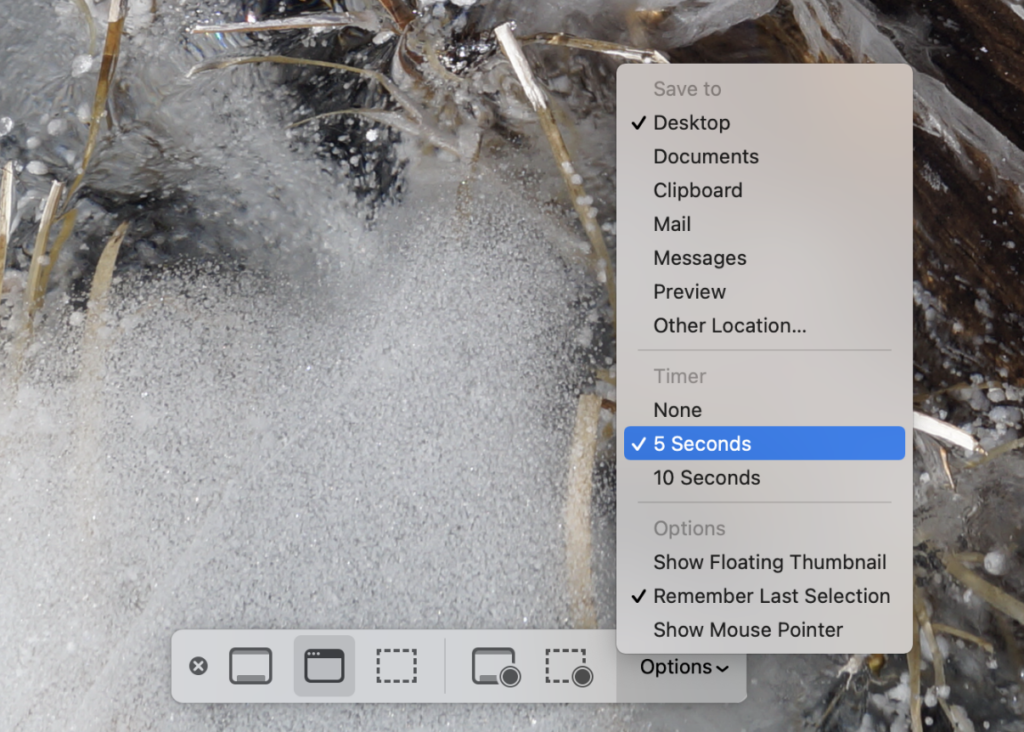
Task: Disable Remember Last Selection option
Action: click(764, 596)
